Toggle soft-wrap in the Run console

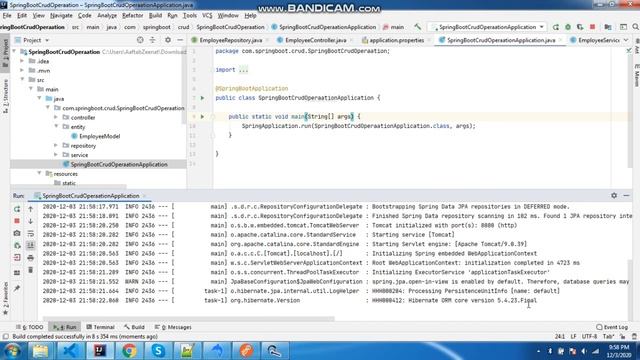[31, 233]
